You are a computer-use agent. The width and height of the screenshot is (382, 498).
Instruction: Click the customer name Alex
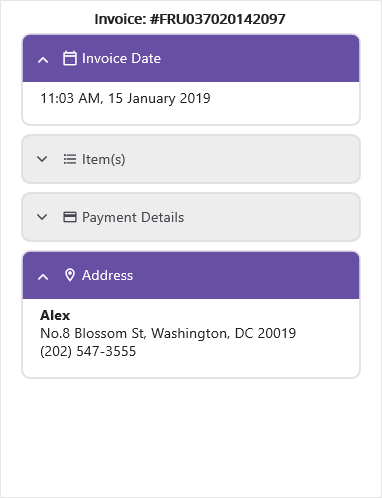pos(55,315)
